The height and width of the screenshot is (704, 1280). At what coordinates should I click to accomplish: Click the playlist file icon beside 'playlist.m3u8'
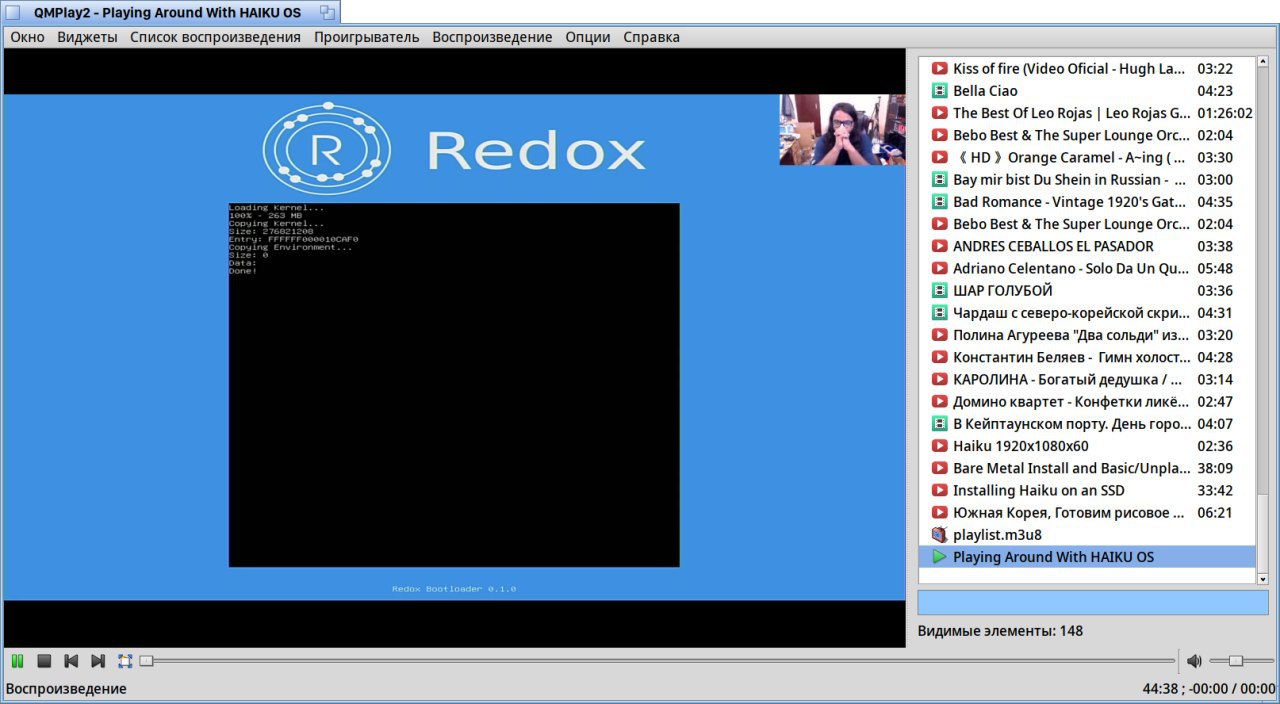click(x=939, y=535)
